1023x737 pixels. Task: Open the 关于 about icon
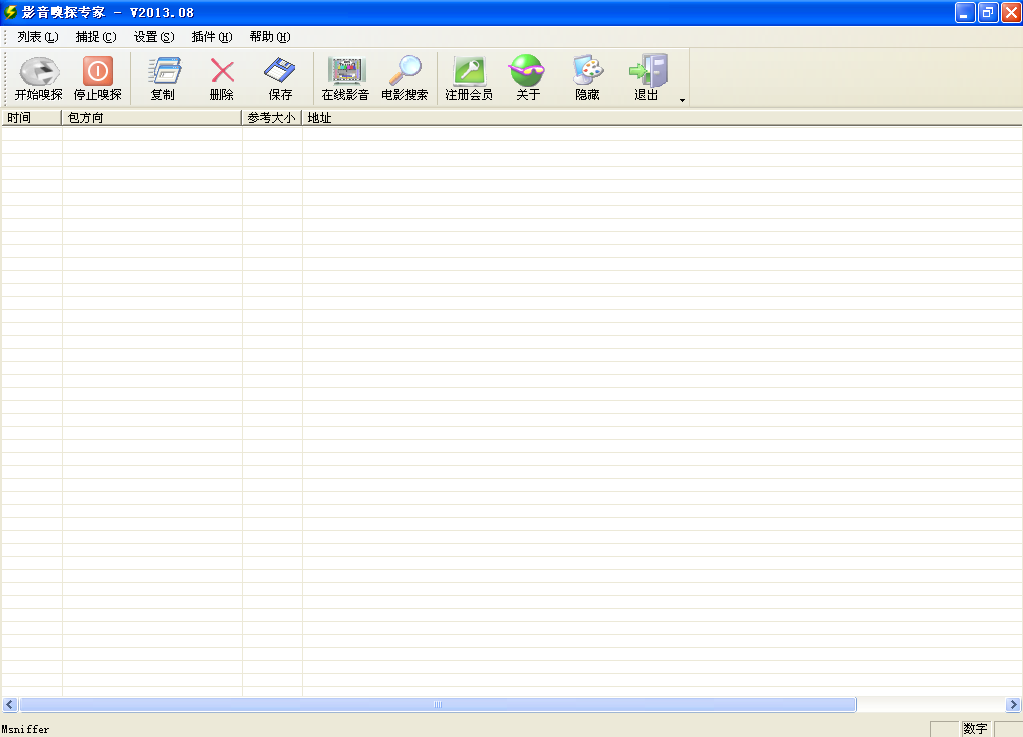pyautogui.click(x=527, y=70)
